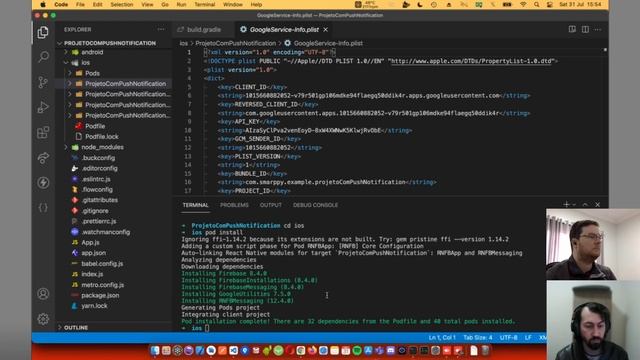Screen dimensions: 640x360
Task: Expand the highlighted ProjetoComPushNotification folder
Action: [125, 84]
